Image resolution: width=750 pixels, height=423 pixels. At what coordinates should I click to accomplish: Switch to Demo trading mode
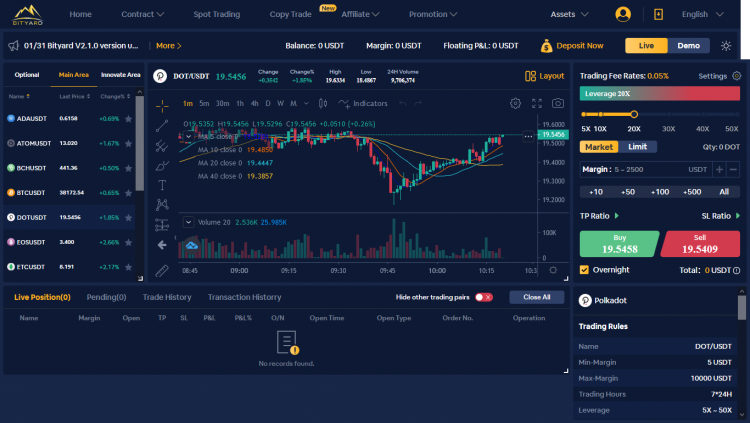point(688,45)
